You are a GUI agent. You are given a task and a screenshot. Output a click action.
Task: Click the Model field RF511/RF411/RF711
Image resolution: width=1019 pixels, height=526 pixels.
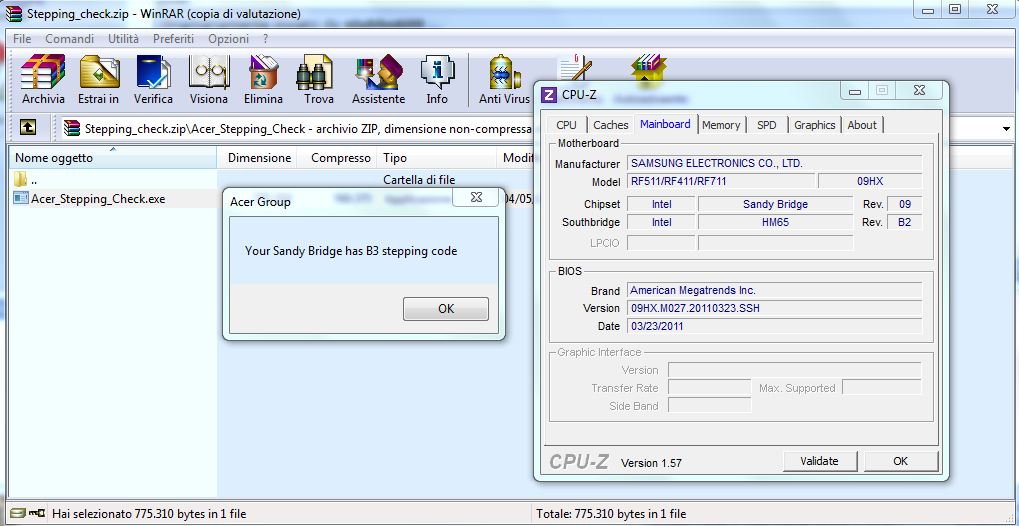pos(721,181)
